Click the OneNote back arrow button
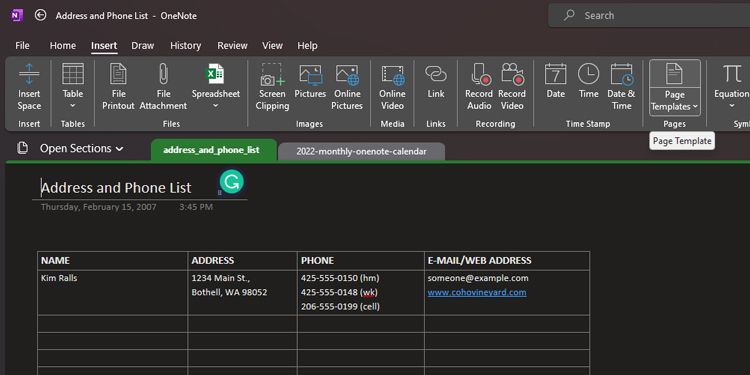Viewport: 750px width, 375px height. pos(41,15)
